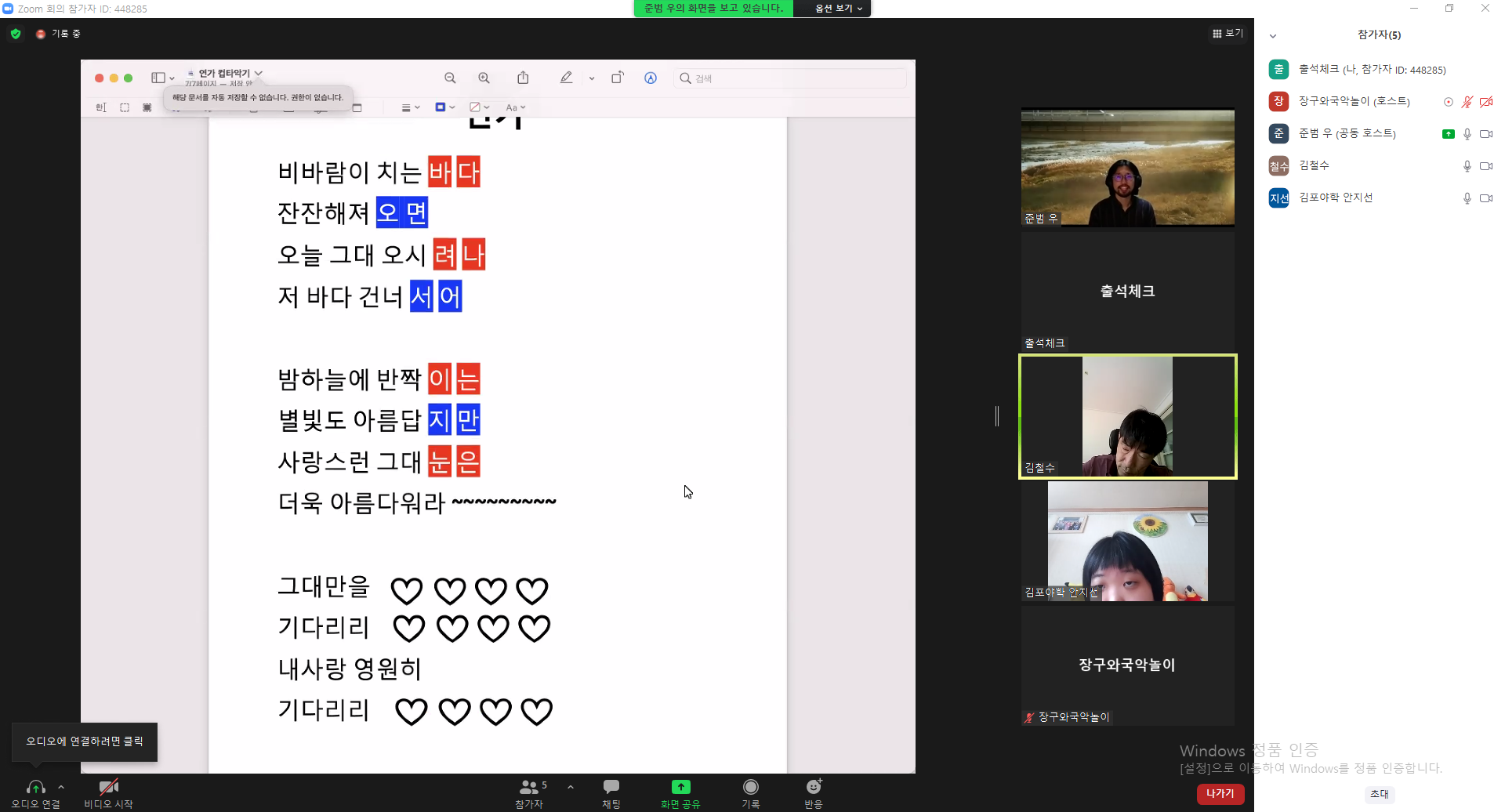
Task: Open the fill color swatch with red slash
Action: 479,107
